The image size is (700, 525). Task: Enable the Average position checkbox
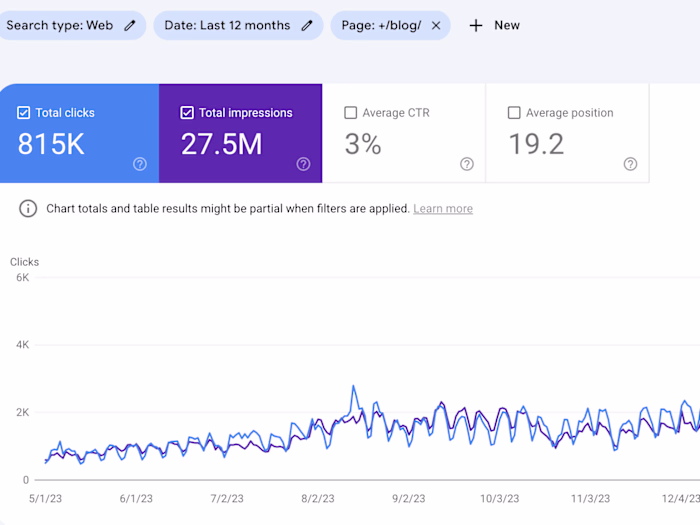pos(514,112)
